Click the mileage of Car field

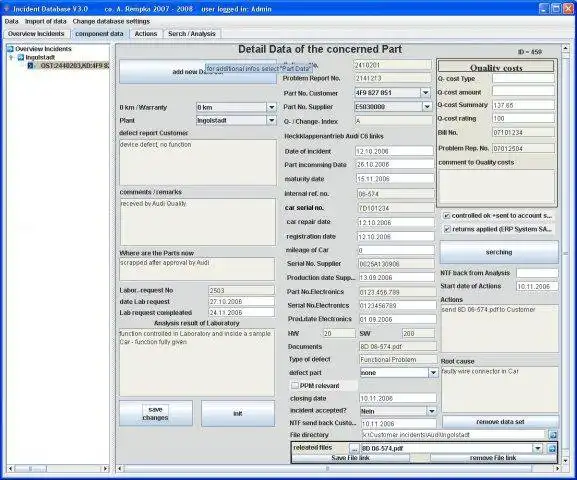397,250
